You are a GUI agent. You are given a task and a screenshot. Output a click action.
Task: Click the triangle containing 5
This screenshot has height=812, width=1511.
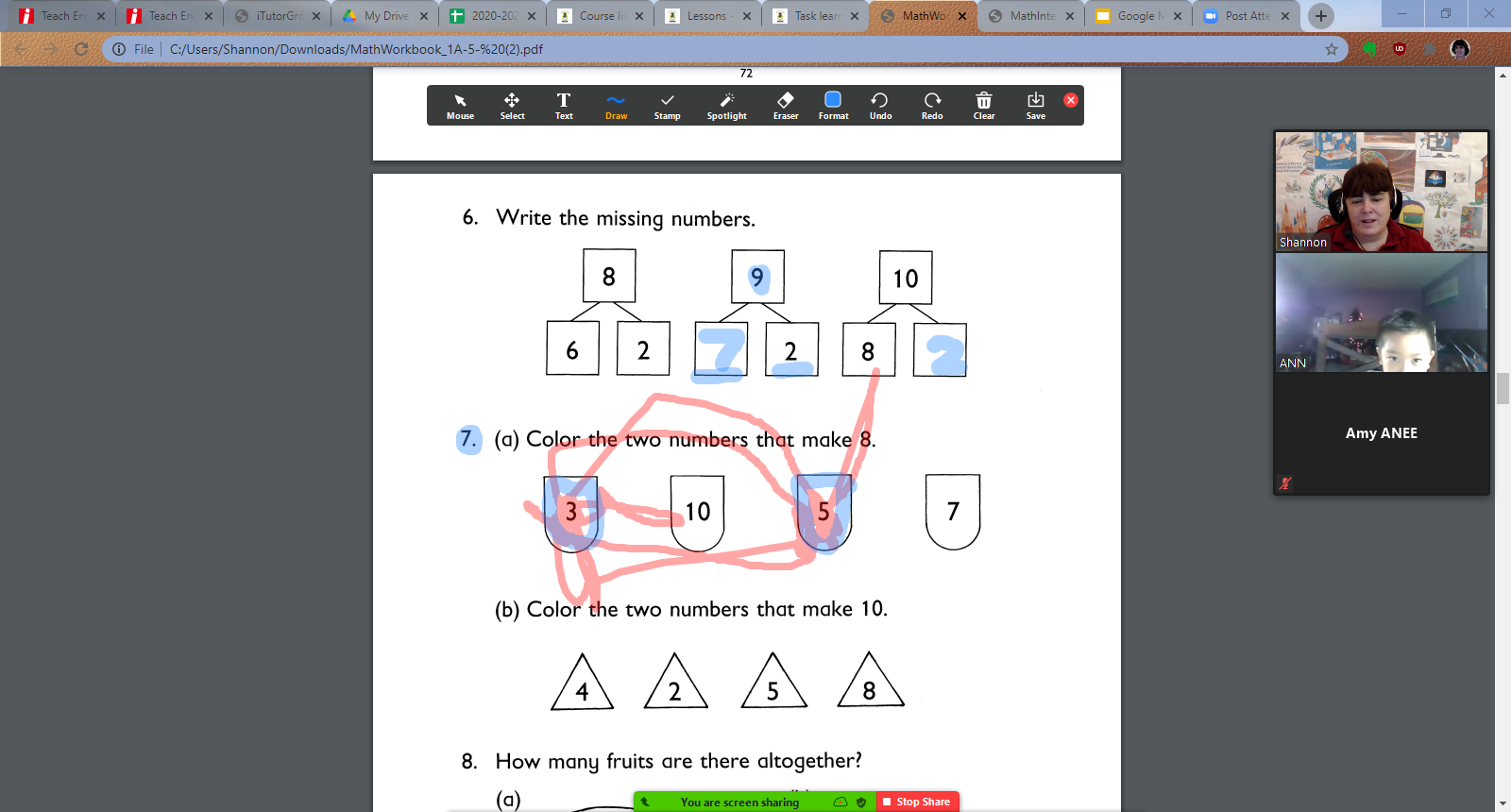click(x=773, y=683)
